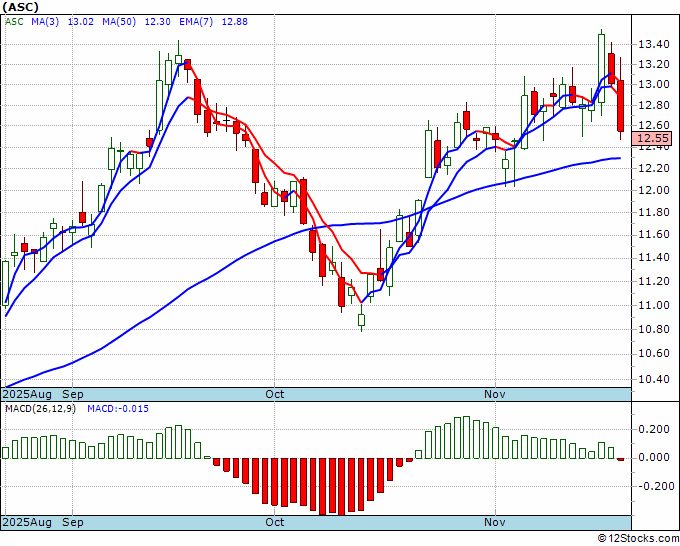This screenshot has width=680, height=546.
Task: Open the 12Stocks.com copyright link
Action: click(x=638, y=539)
